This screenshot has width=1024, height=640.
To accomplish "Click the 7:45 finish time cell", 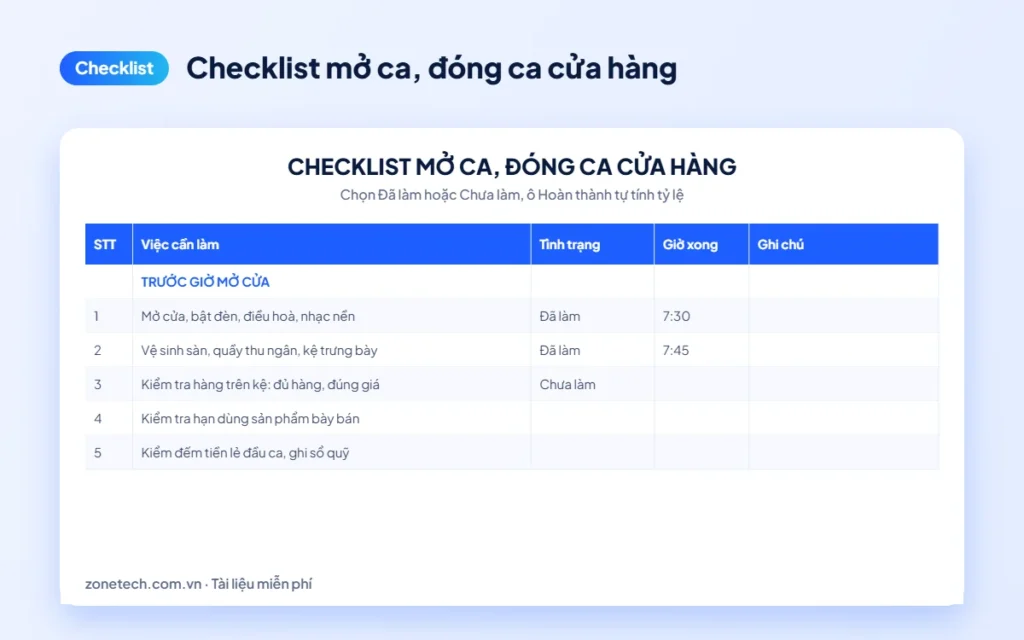I will click(701, 350).
